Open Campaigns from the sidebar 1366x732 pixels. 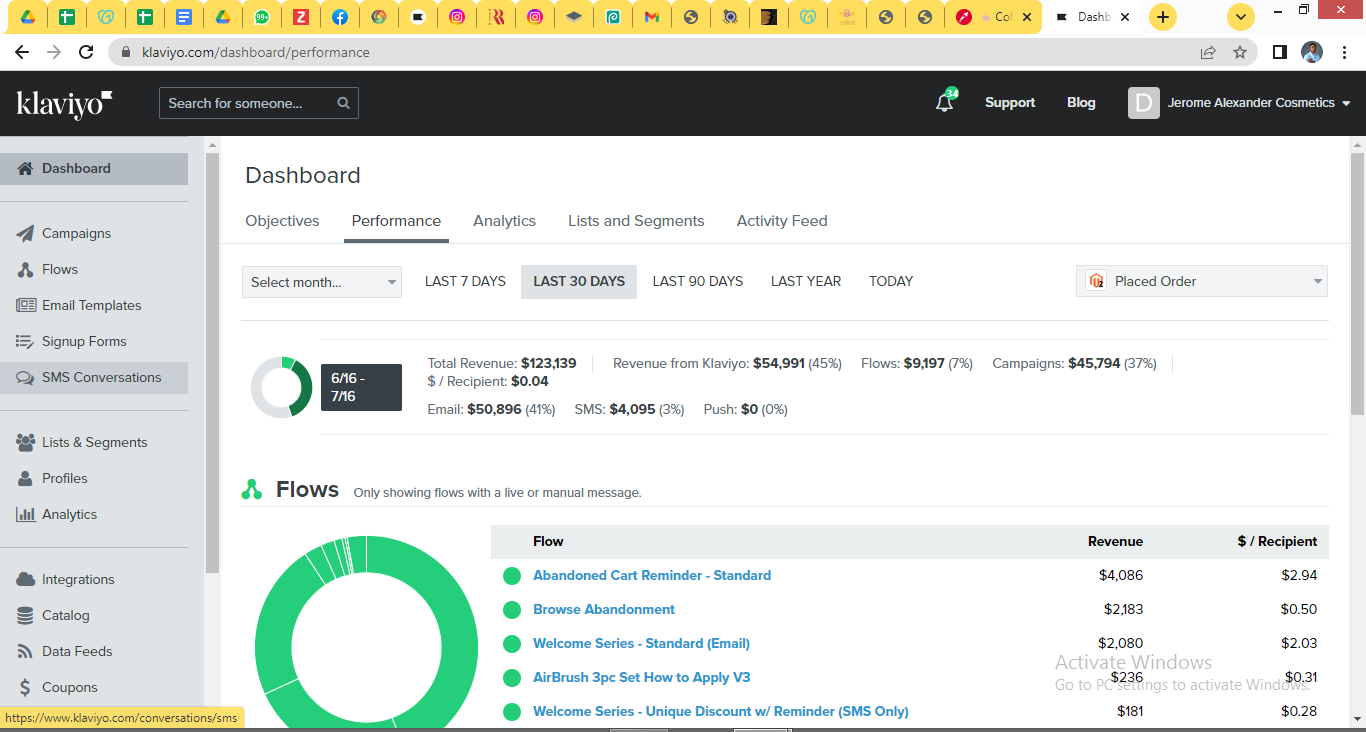click(x=76, y=233)
